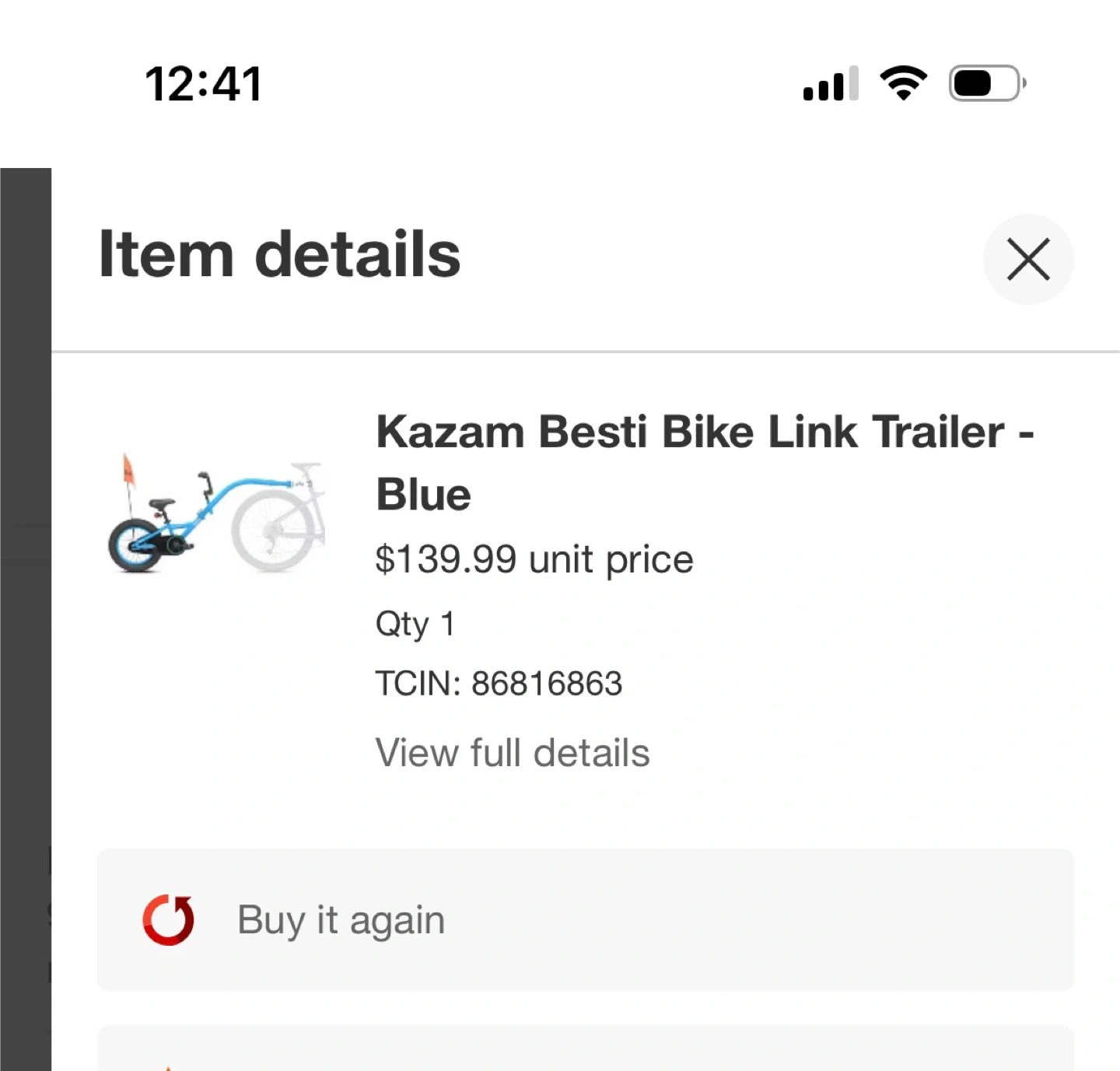Tap the orange safety flag in the product photo
Screen dimensions: 1120x1071
tap(128, 471)
